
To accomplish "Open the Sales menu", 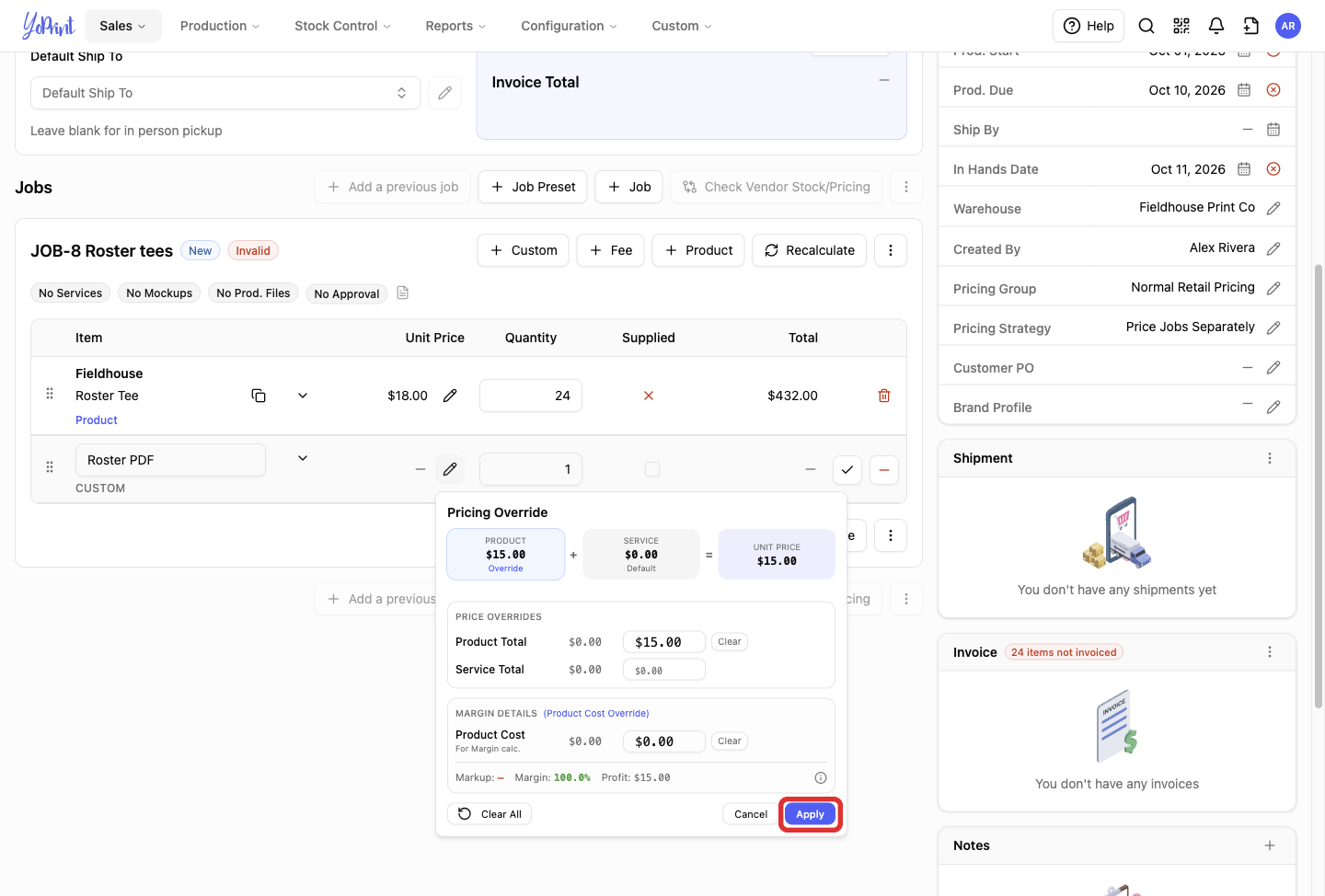I will (x=123, y=26).
